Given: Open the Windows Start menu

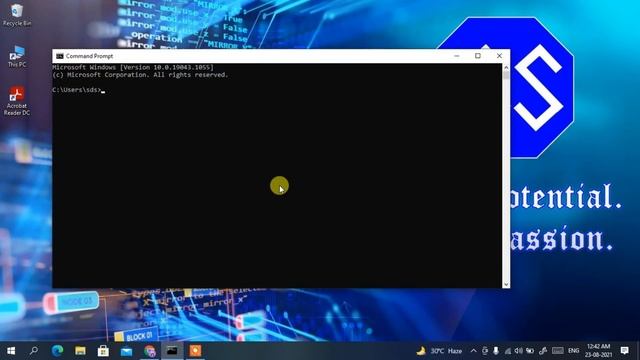Looking at the screenshot, I should pyautogui.click(x=11, y=351).
